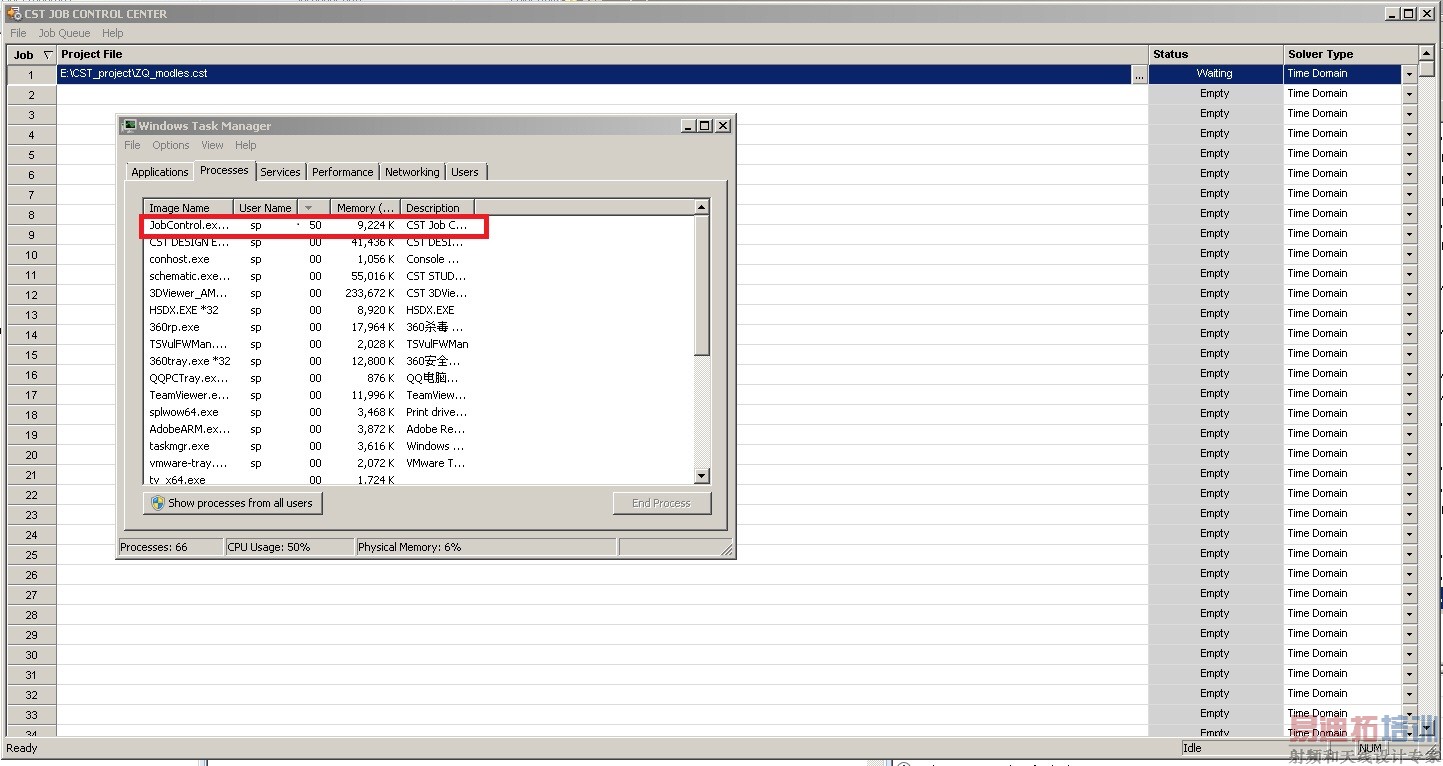1443x766 pixels.
Task: Select job row number 12
Action: (32, 294)
